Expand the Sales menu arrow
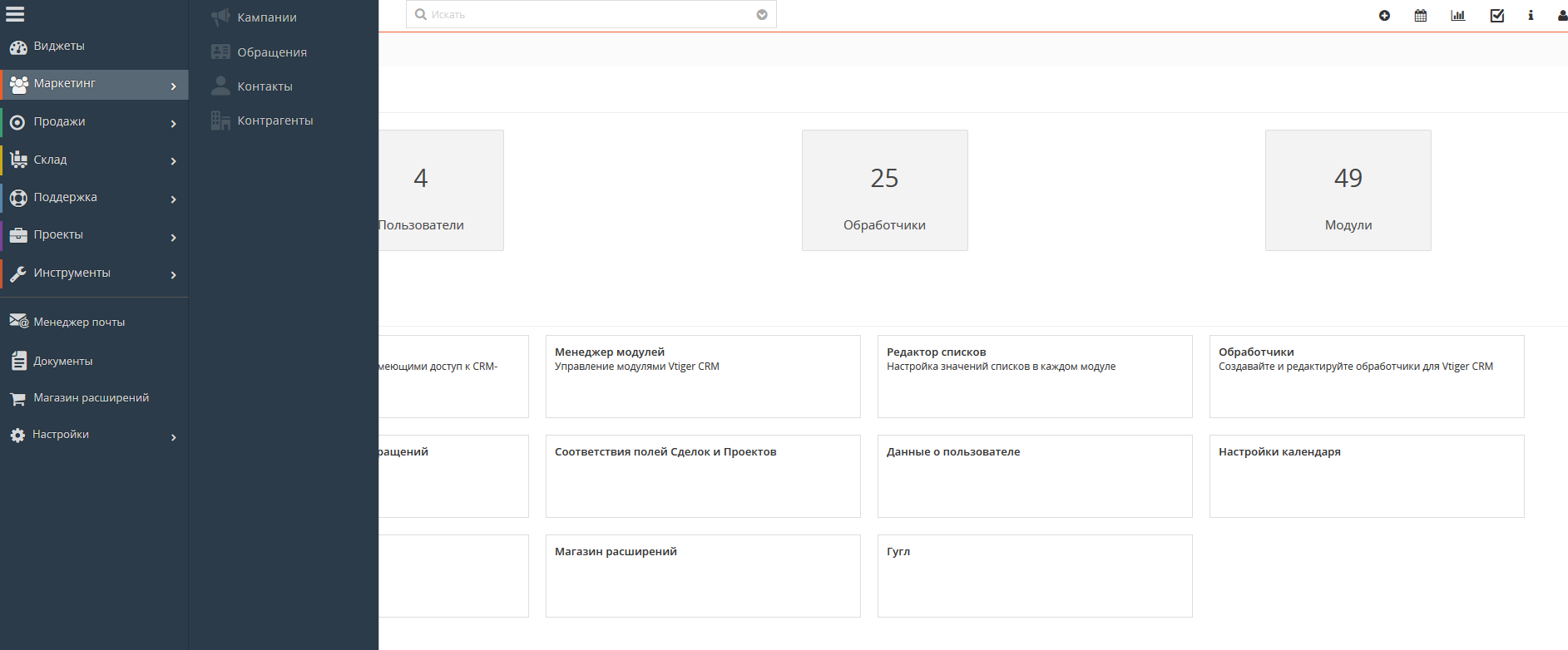The height and width of the screenshot is (650, 1568). coord(173,124)
